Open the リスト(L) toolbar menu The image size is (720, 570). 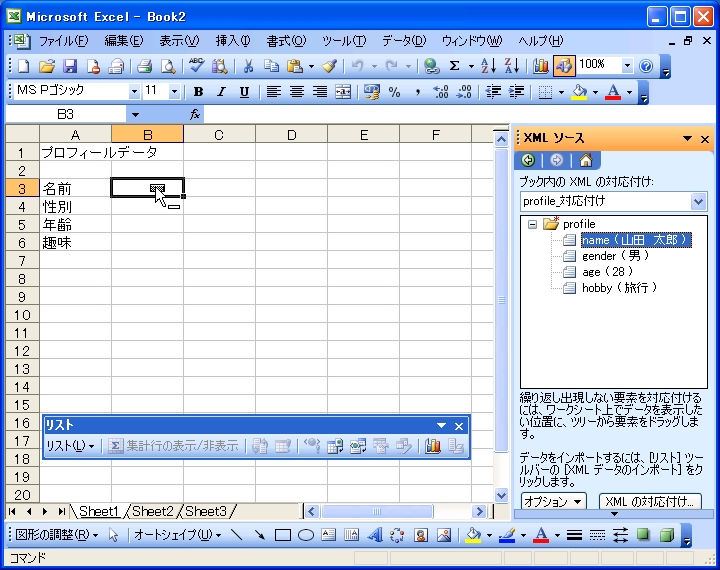click(70, 446)
